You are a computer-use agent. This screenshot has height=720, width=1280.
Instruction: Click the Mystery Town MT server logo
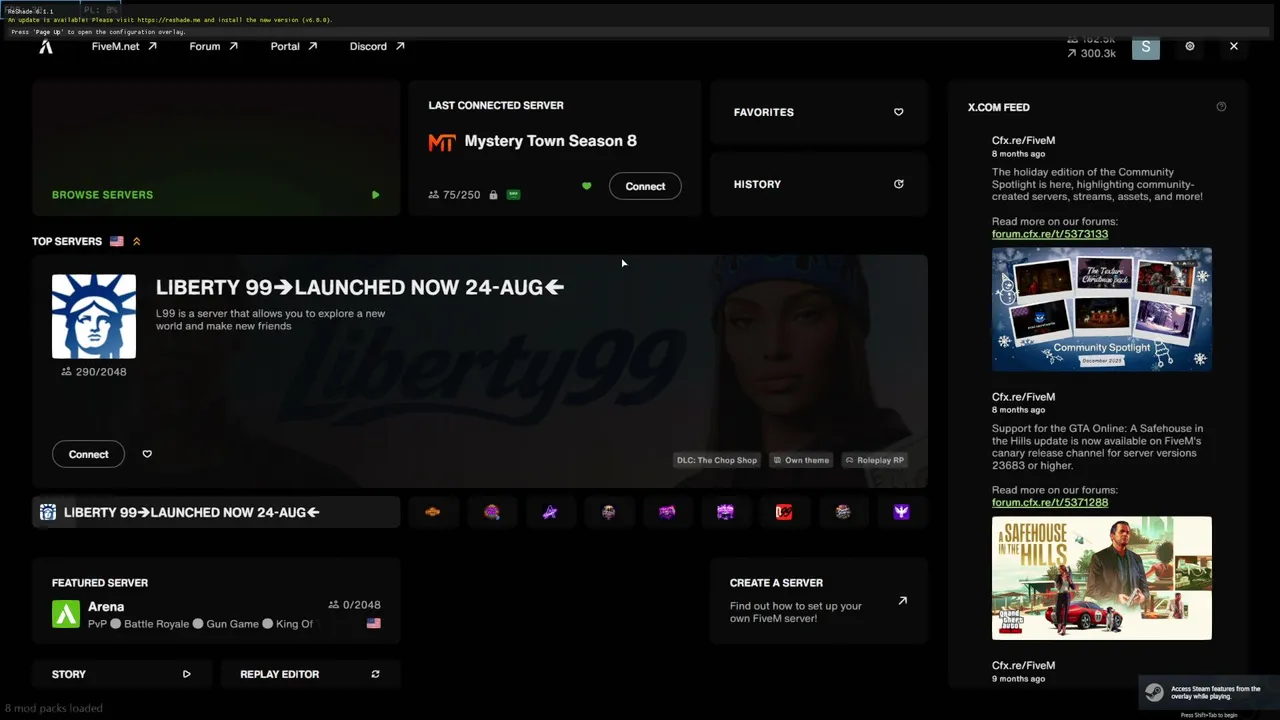point(442,142)
